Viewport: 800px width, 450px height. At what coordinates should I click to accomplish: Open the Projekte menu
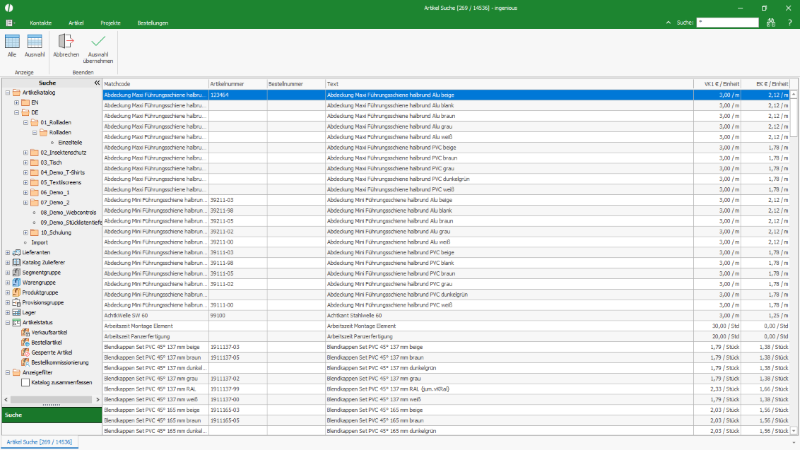coord(110,23)
